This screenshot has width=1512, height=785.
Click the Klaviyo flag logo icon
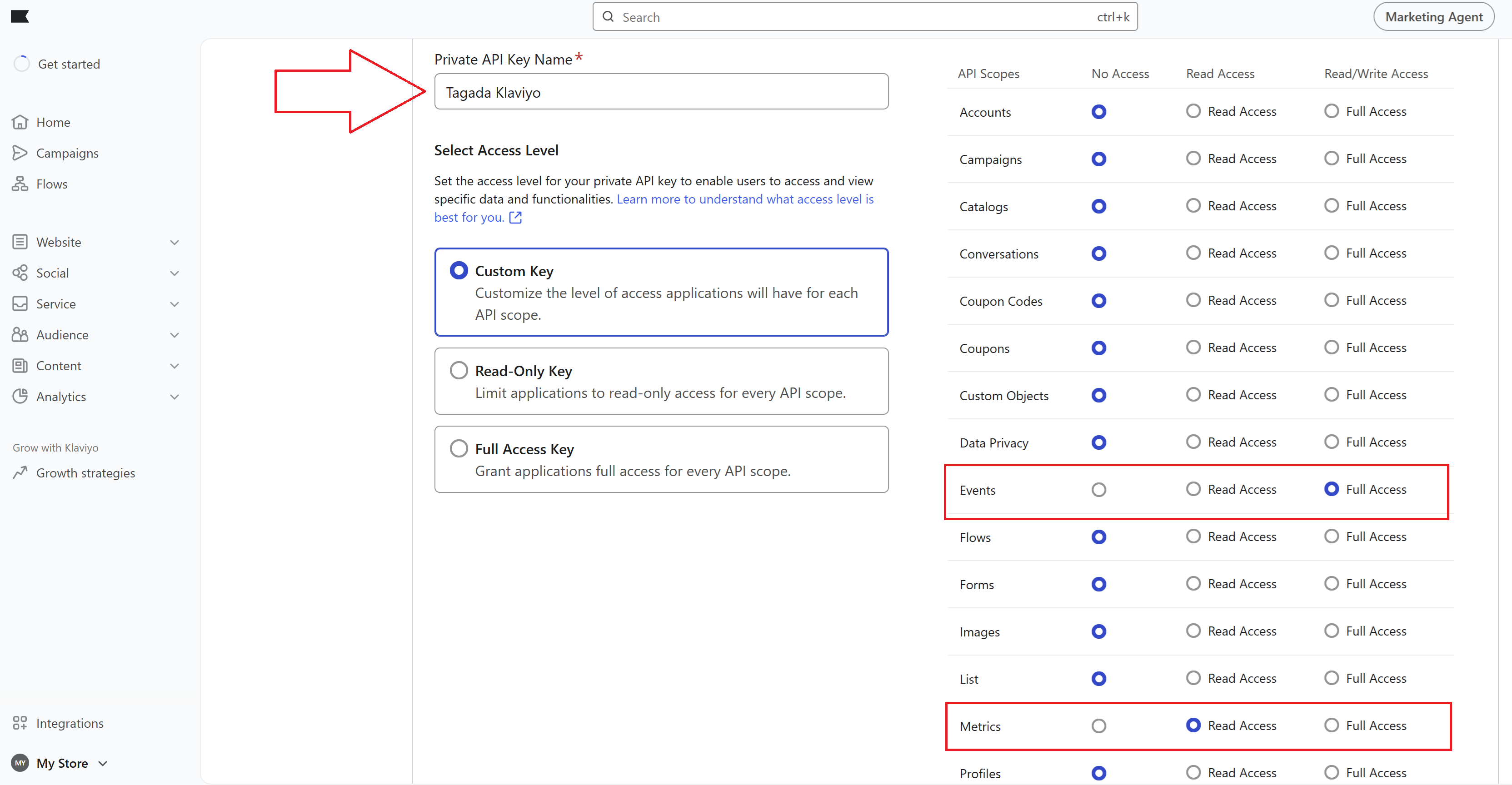tap(20, 16)
